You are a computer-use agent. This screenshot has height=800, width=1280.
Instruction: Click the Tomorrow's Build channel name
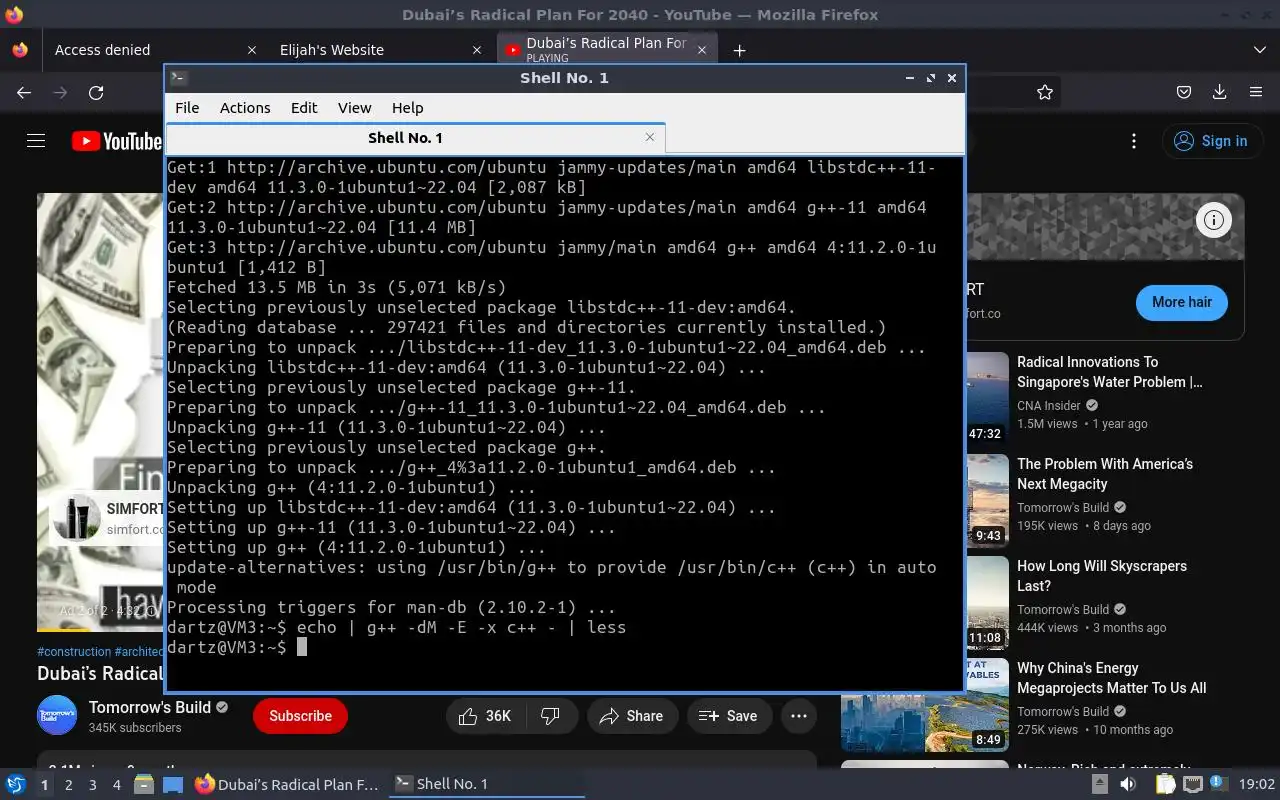click(x=150, y=707)
